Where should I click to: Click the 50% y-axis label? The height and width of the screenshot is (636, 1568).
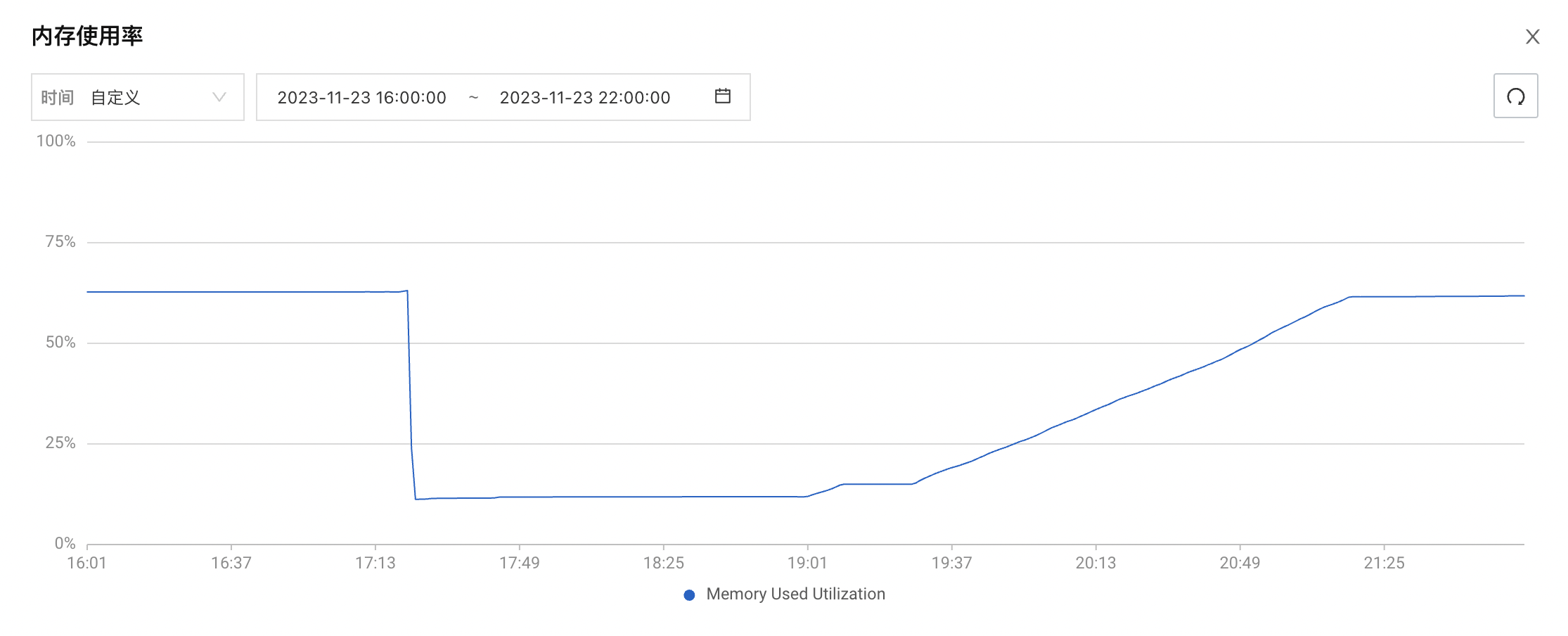(x=60, y=343)
